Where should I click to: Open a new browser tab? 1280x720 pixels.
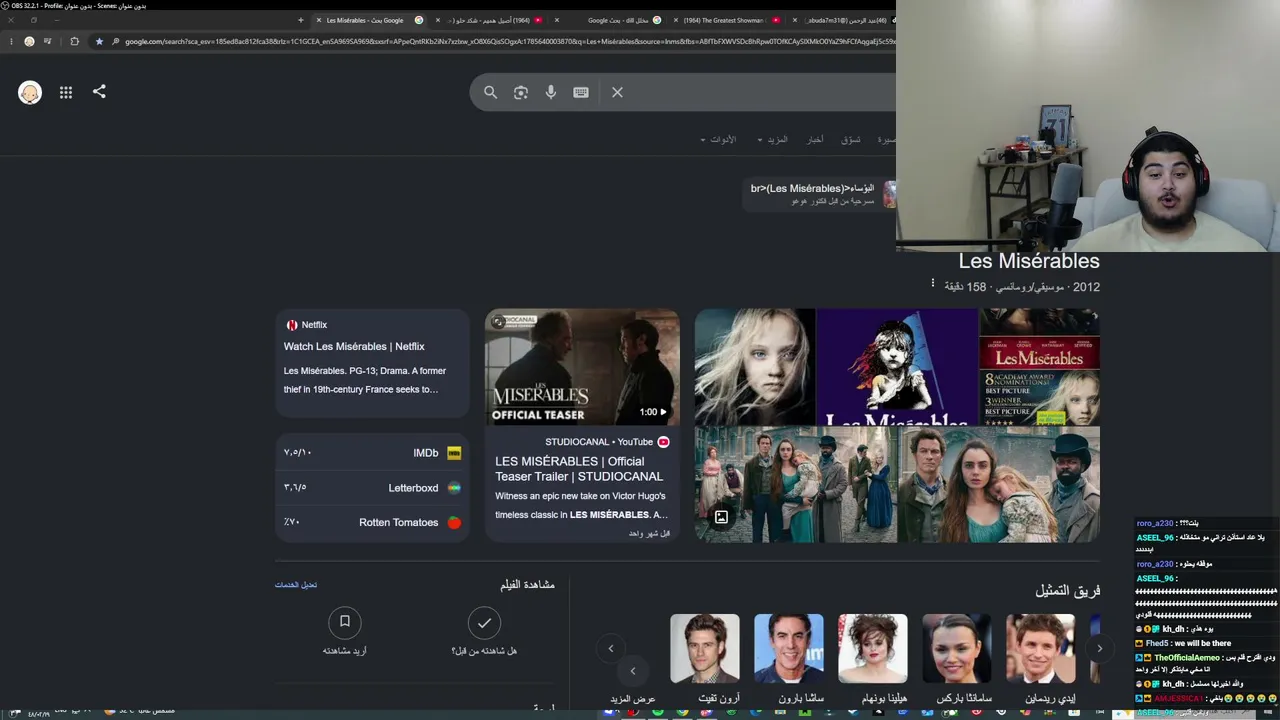tap(300, 20)
